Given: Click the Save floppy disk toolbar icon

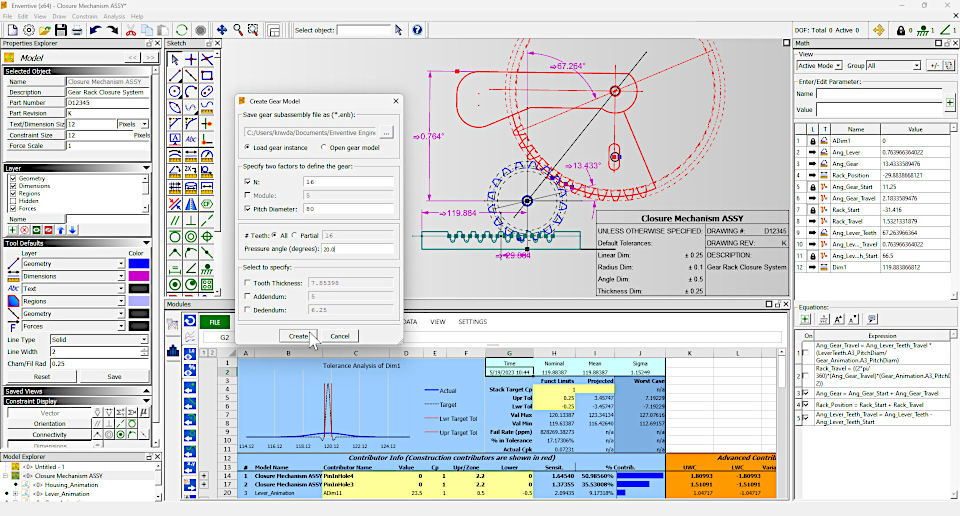Looking at the screenshot, I should tap(61, 30).
